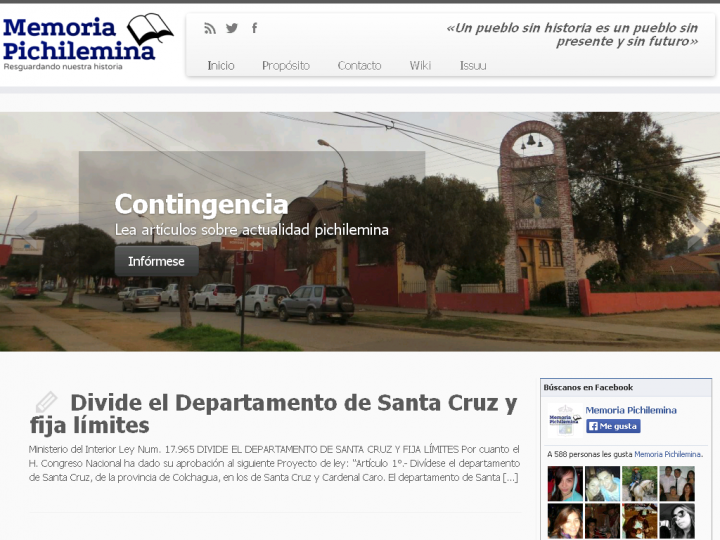Select Contacto in the navigation bar
The image size is (720, 540).
[x=359, y=65]
